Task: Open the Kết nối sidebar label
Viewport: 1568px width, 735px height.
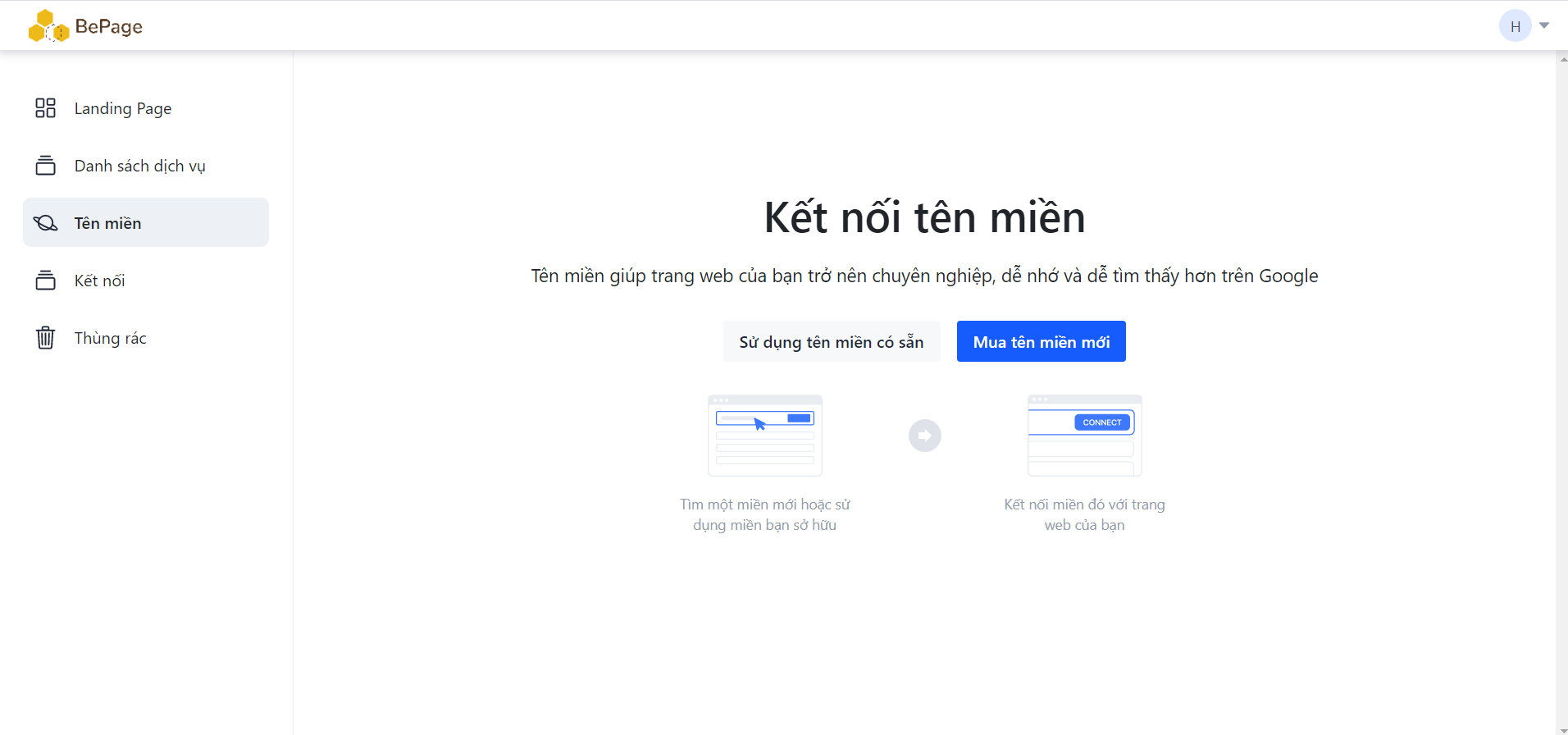Action: click(99, 281)
